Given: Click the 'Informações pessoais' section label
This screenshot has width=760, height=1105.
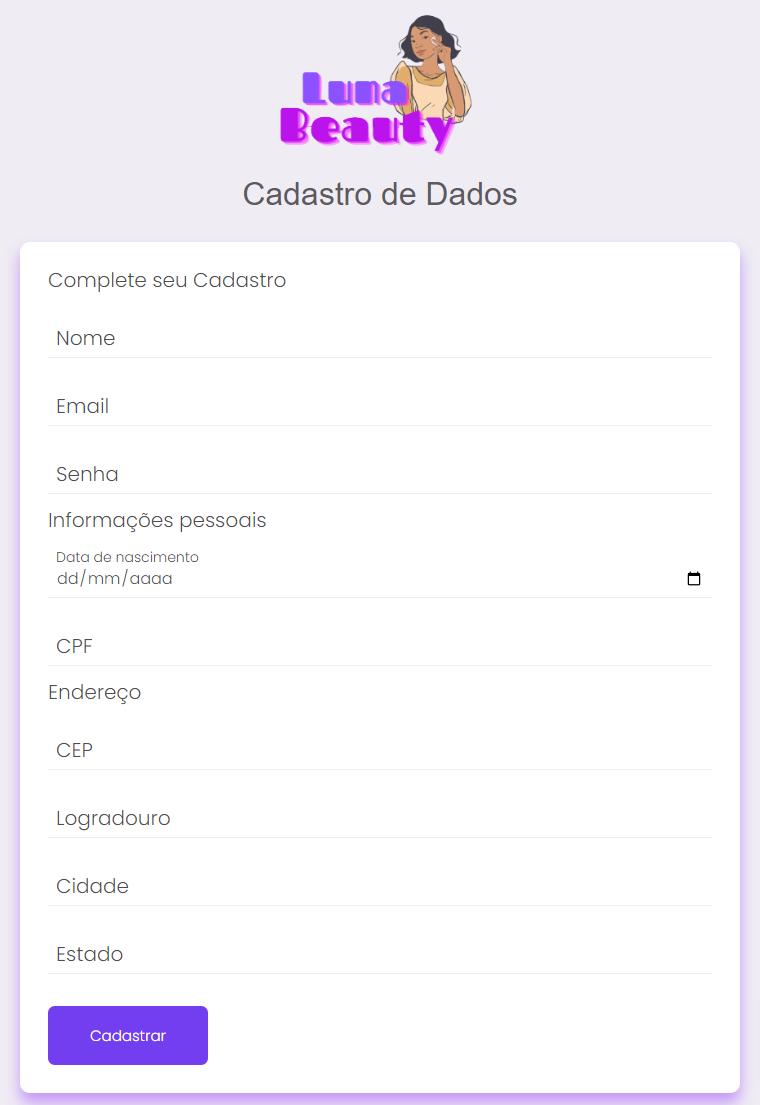Looking at the screenshot, I should 157,520.
